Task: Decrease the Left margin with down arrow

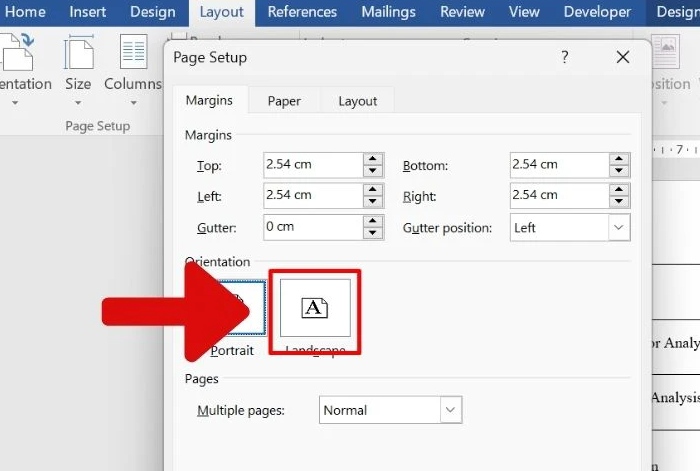Action: [x=373, y=201]
